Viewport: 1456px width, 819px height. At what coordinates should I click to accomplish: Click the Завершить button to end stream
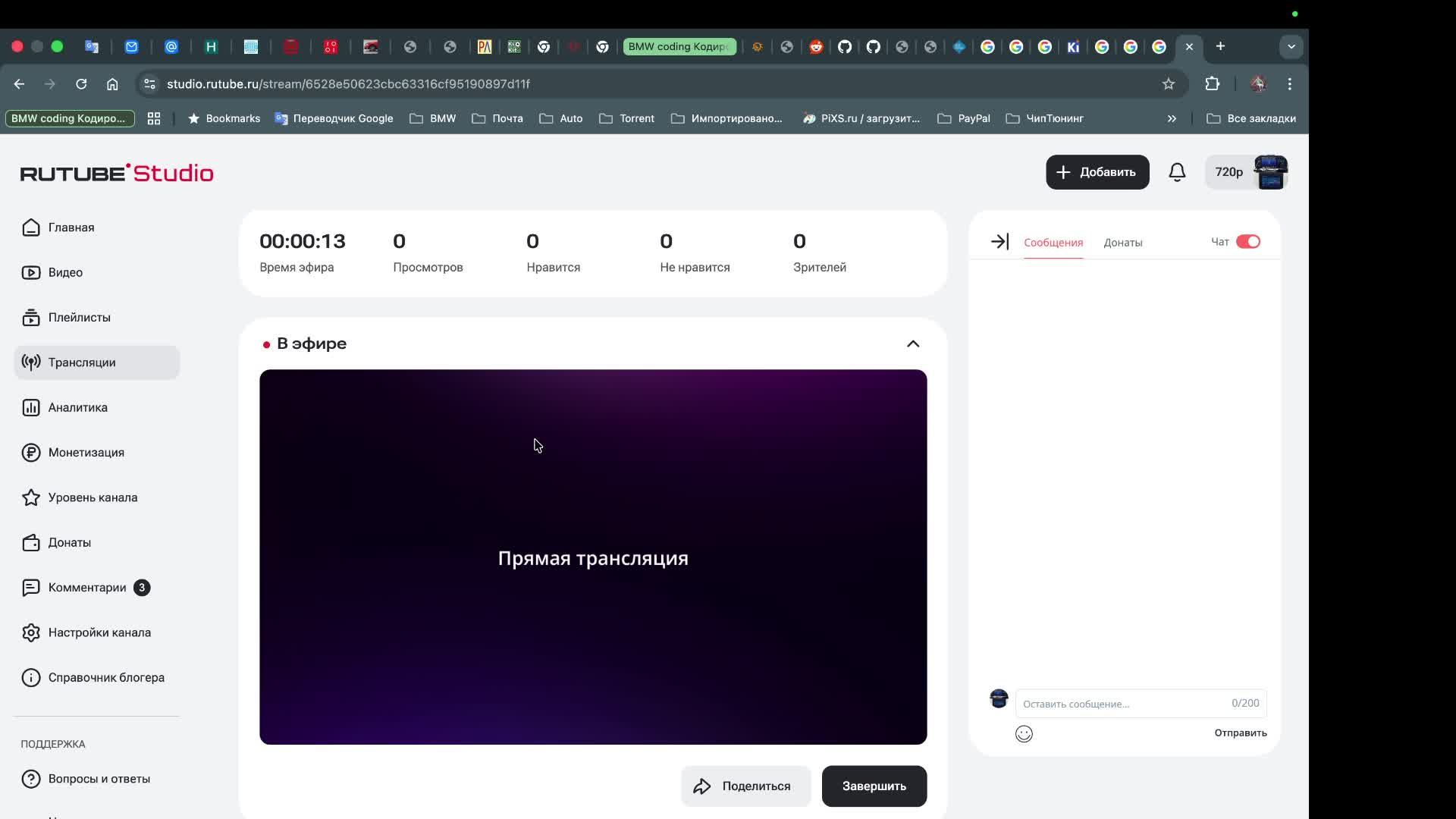(x=874, y=786)
